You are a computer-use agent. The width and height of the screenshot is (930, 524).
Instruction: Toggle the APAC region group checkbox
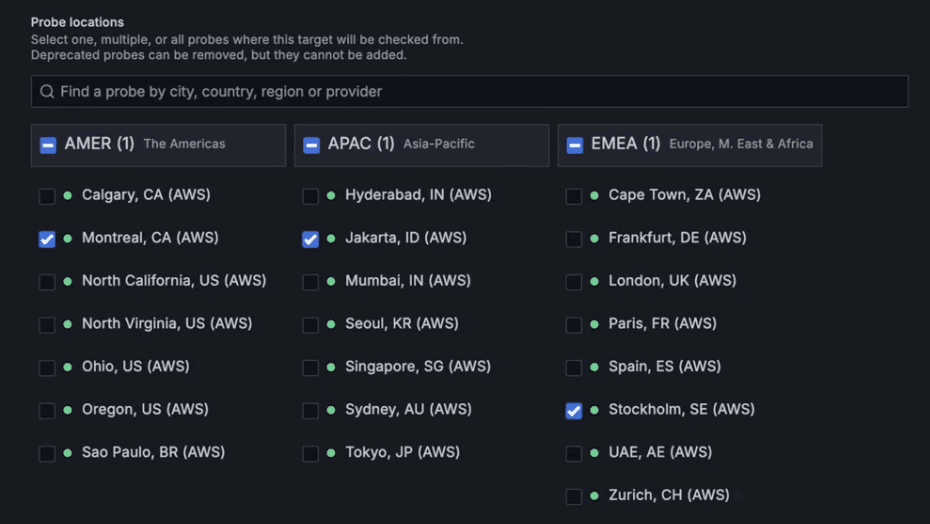pyautogui.click(x=311, y=145)
